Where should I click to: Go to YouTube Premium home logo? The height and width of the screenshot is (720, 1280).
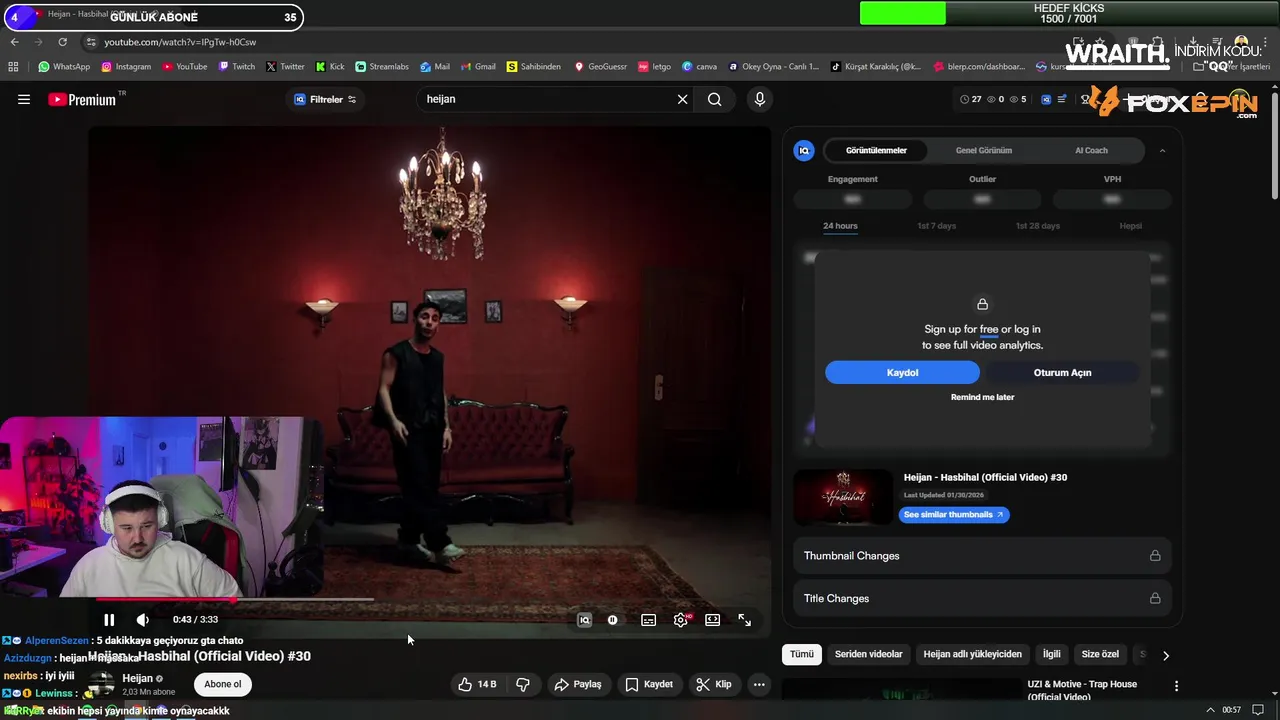click(x=82, y=99)
